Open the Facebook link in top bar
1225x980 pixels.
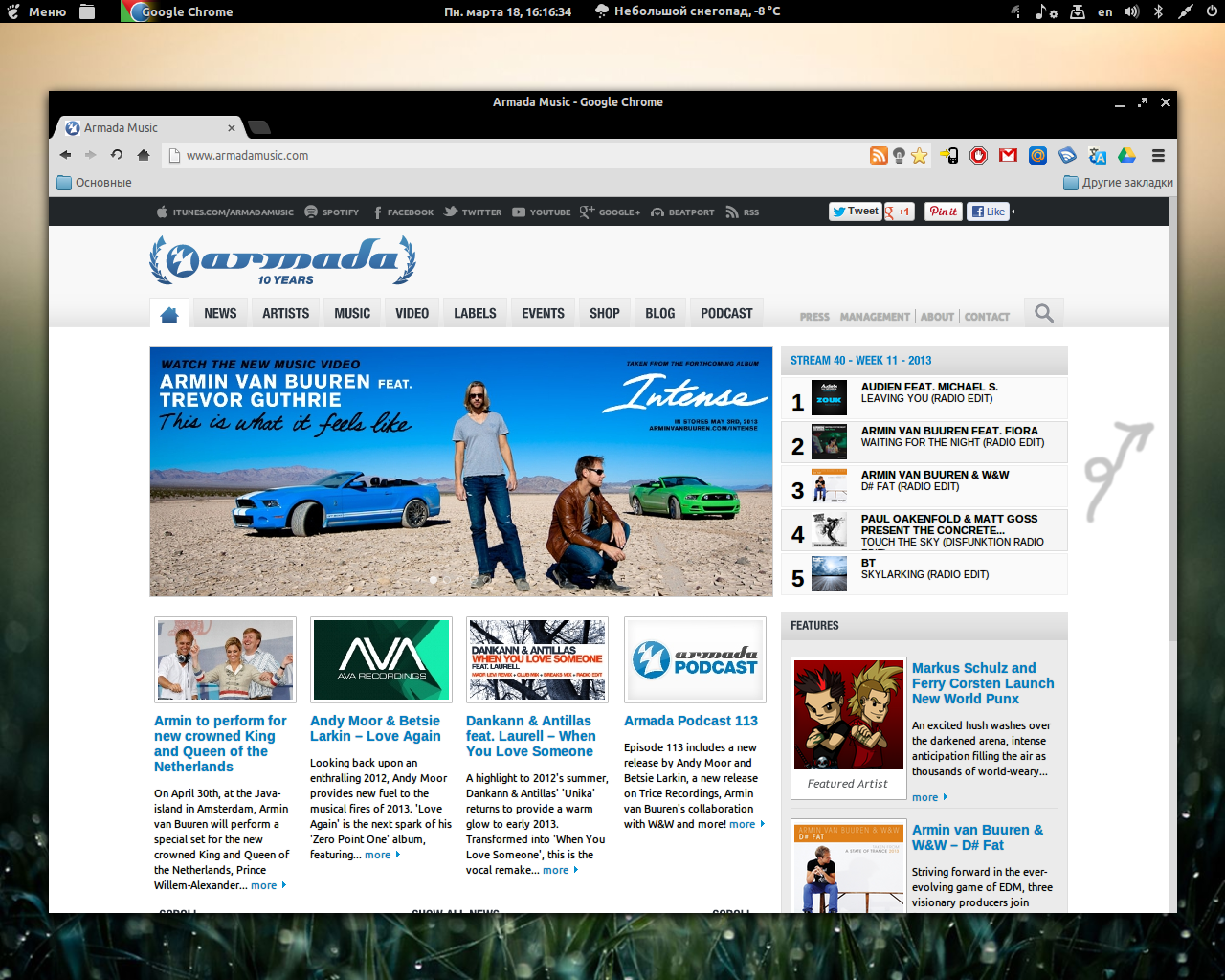click(403, 212)
